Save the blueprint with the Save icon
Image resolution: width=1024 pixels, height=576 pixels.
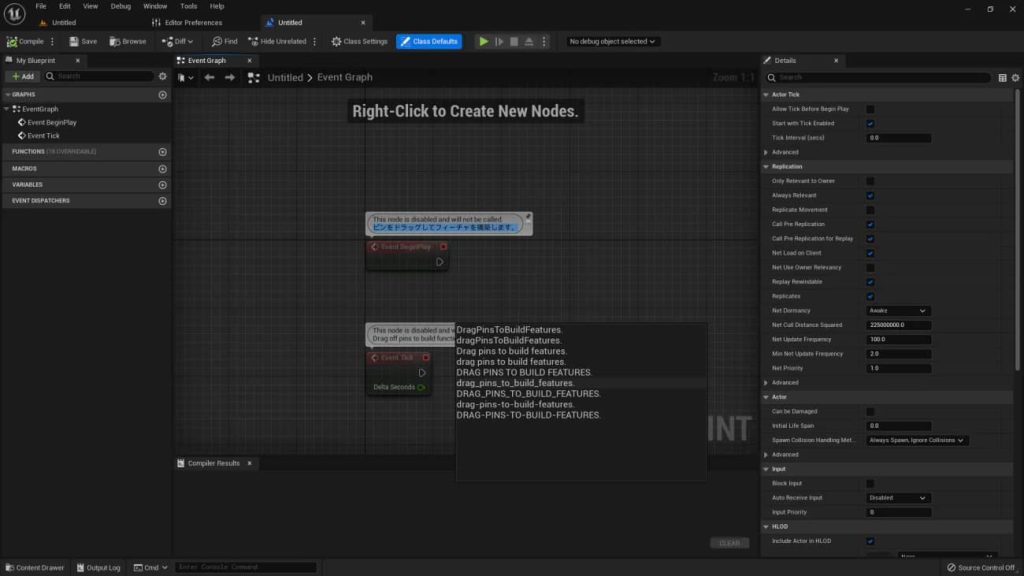pyautogui.click(x=74, y=41)
